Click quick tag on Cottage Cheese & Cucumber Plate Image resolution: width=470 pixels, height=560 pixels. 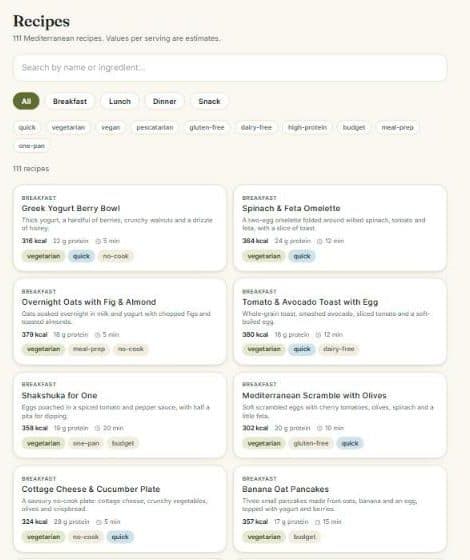coord(120,537)
